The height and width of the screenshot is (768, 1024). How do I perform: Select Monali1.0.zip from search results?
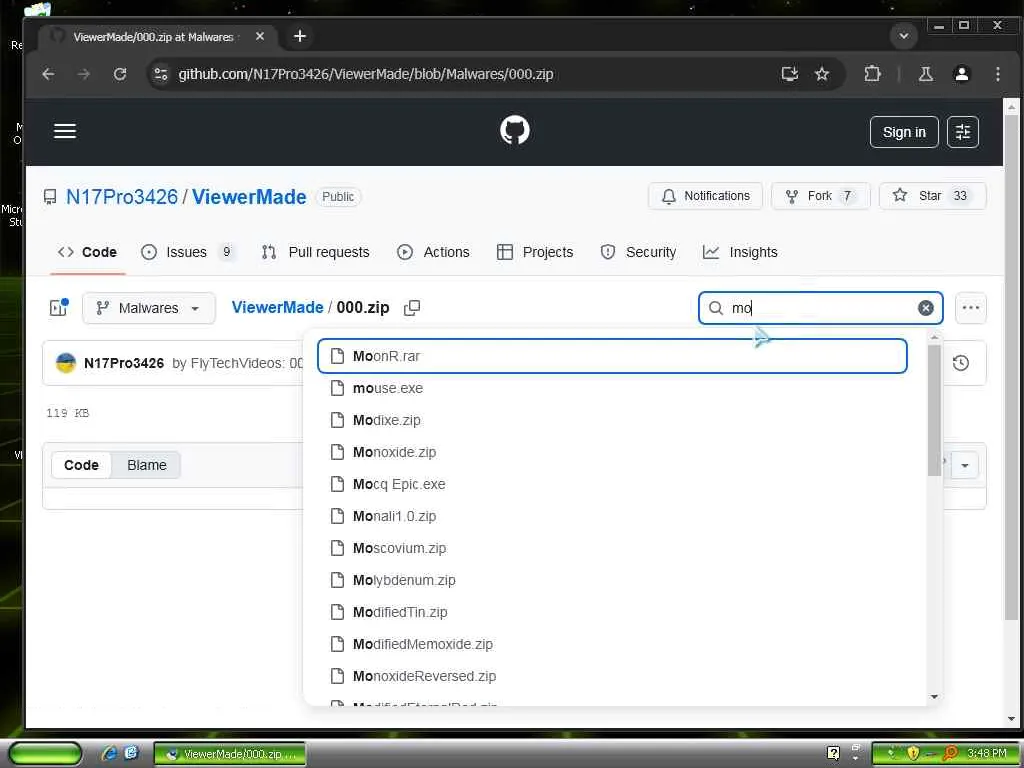pyautogui.click(x=612, y=516)
